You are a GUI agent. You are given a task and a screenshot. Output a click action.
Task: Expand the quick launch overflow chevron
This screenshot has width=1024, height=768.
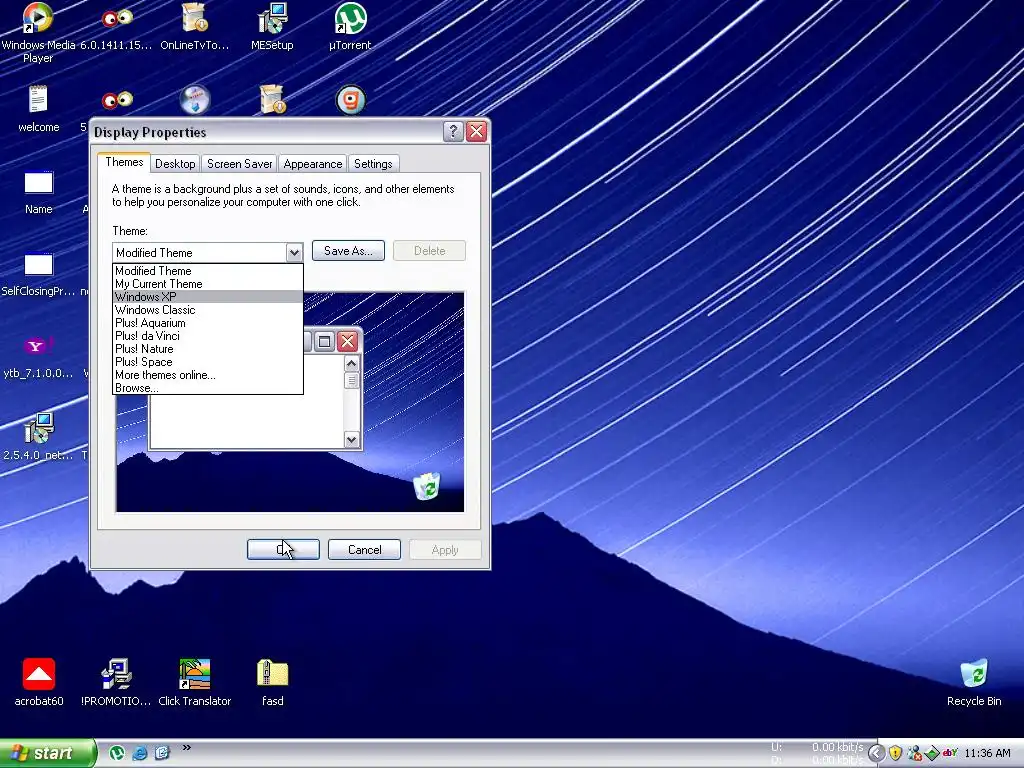[187, 748]
